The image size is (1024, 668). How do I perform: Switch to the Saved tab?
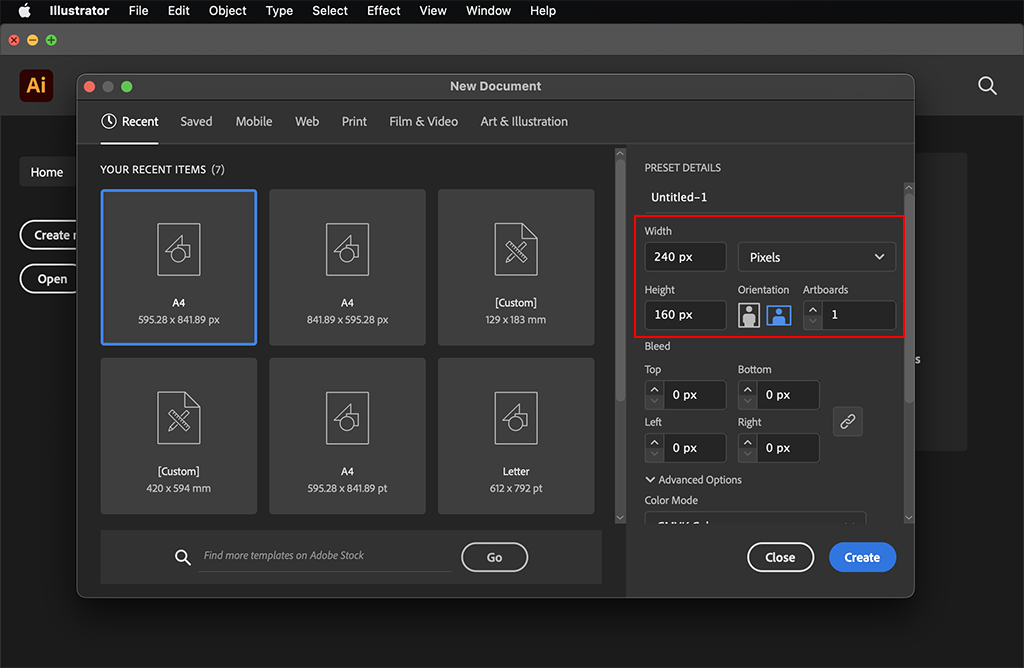tap(196, 121)
